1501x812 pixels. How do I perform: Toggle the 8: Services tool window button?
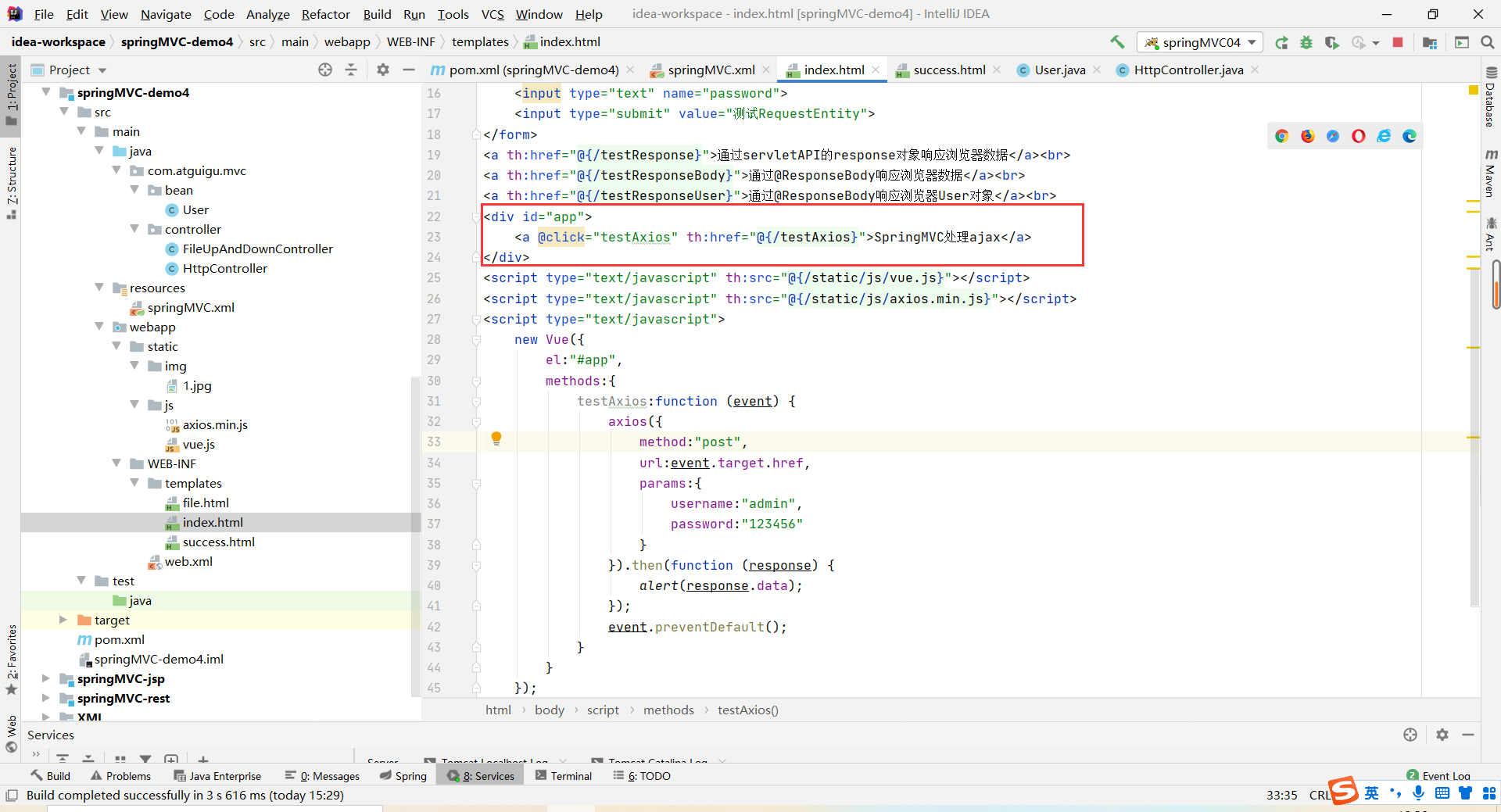[482, 776]
